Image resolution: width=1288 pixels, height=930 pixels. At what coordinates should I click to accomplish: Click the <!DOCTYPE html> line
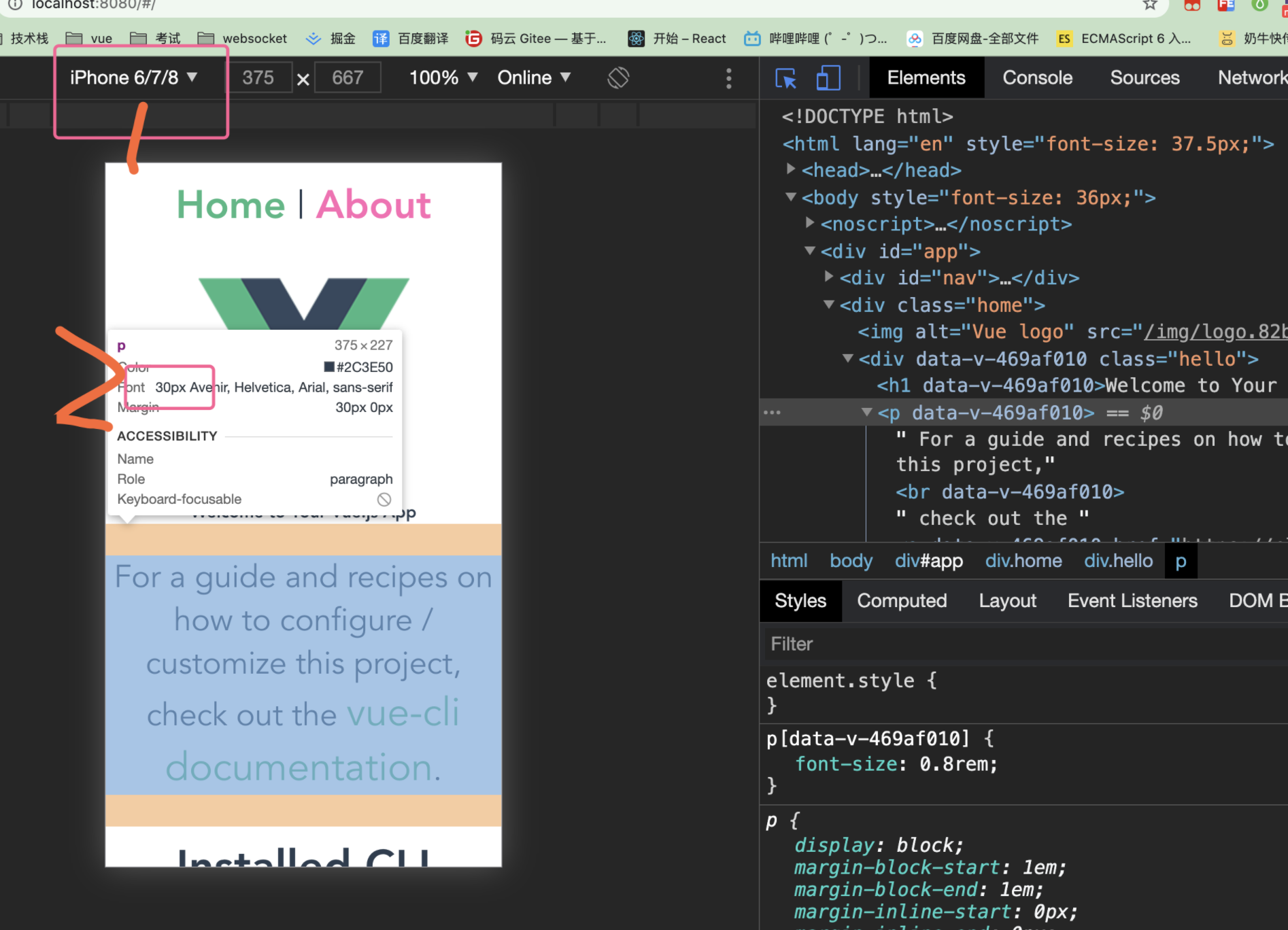point(867,116)
